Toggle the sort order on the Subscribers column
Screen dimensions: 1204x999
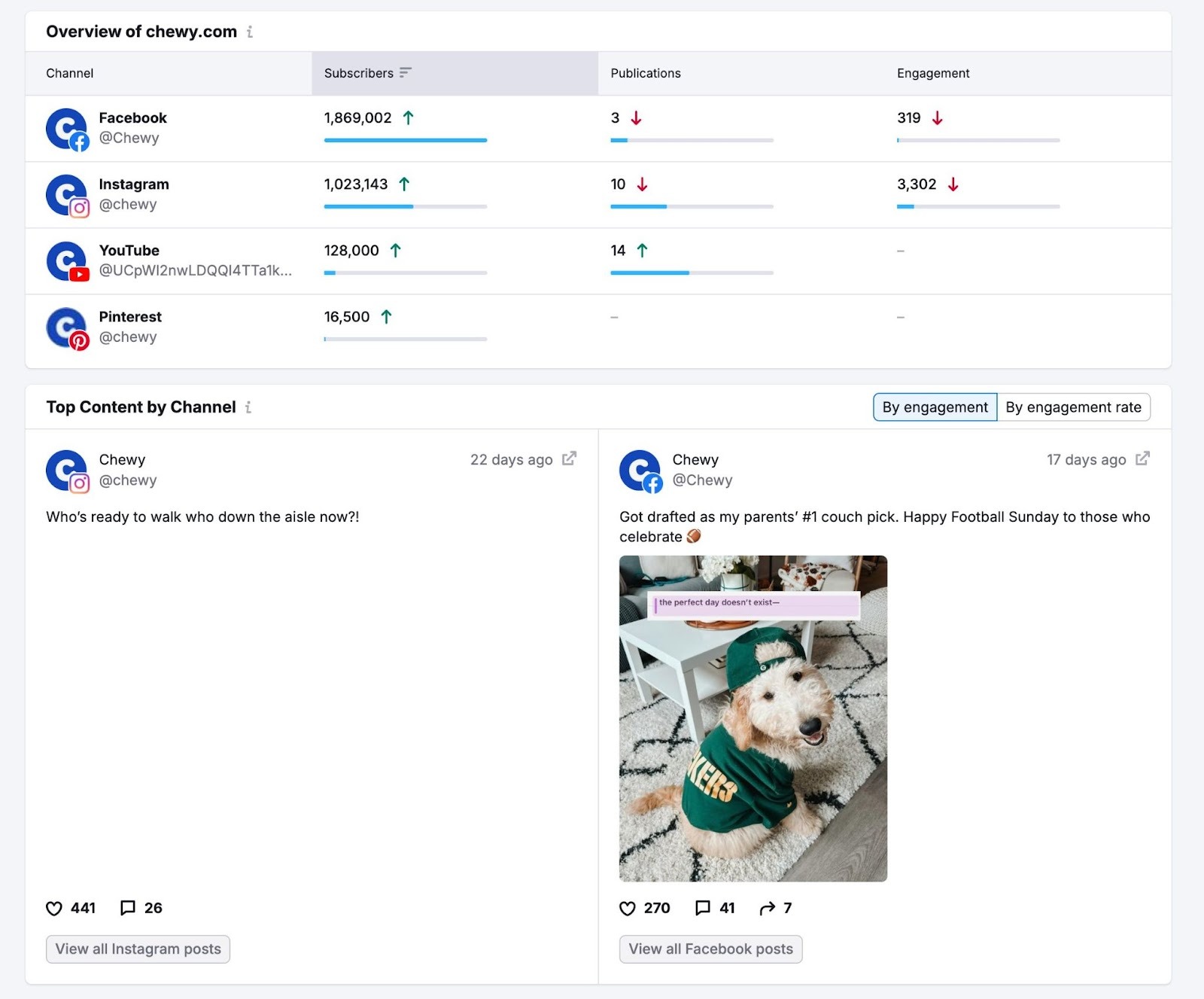pyautogui.click(x=406, y=73)
